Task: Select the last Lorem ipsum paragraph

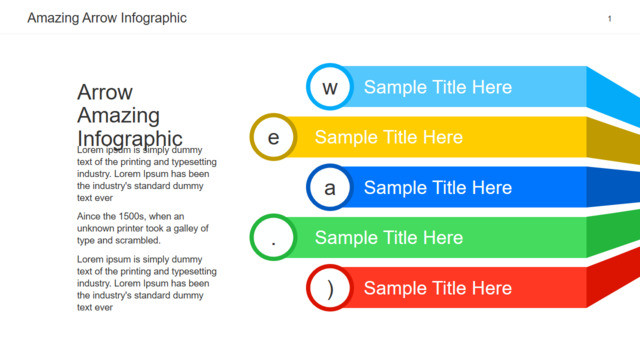Action: [x=147, y=283]
